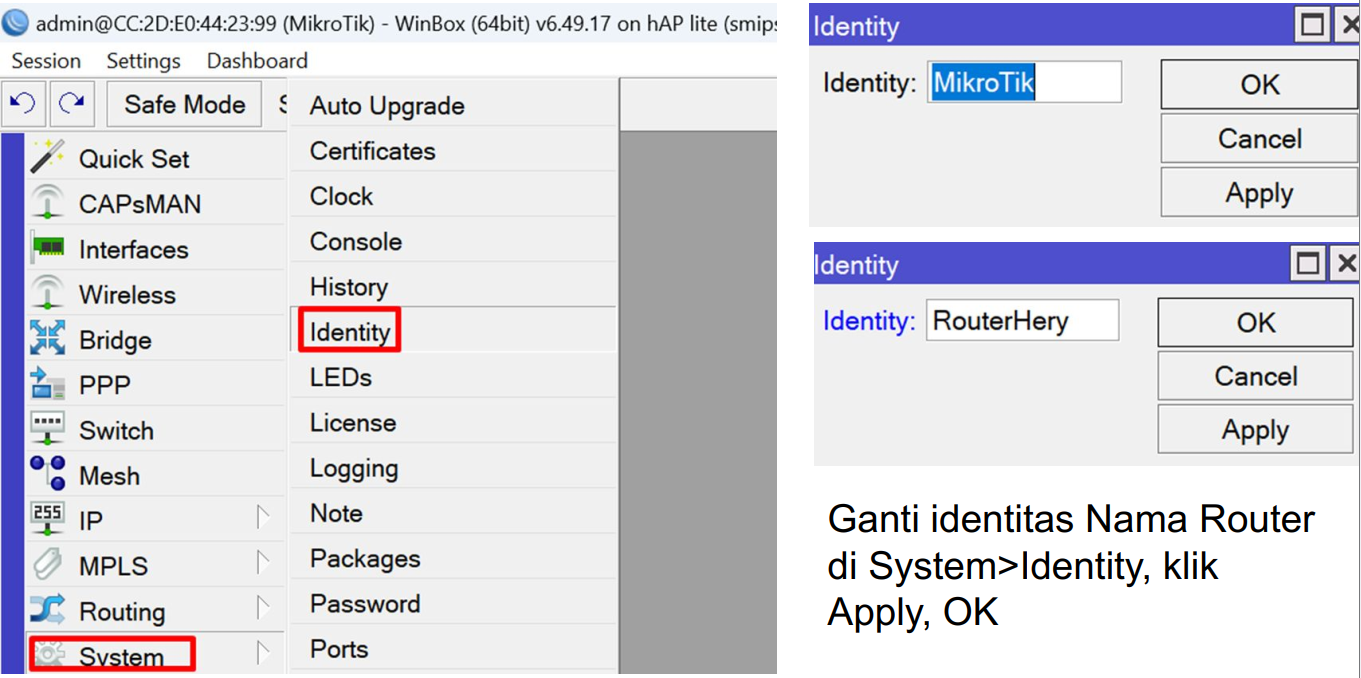Expand the Routing submenu arrow

[x=263, y=610]
